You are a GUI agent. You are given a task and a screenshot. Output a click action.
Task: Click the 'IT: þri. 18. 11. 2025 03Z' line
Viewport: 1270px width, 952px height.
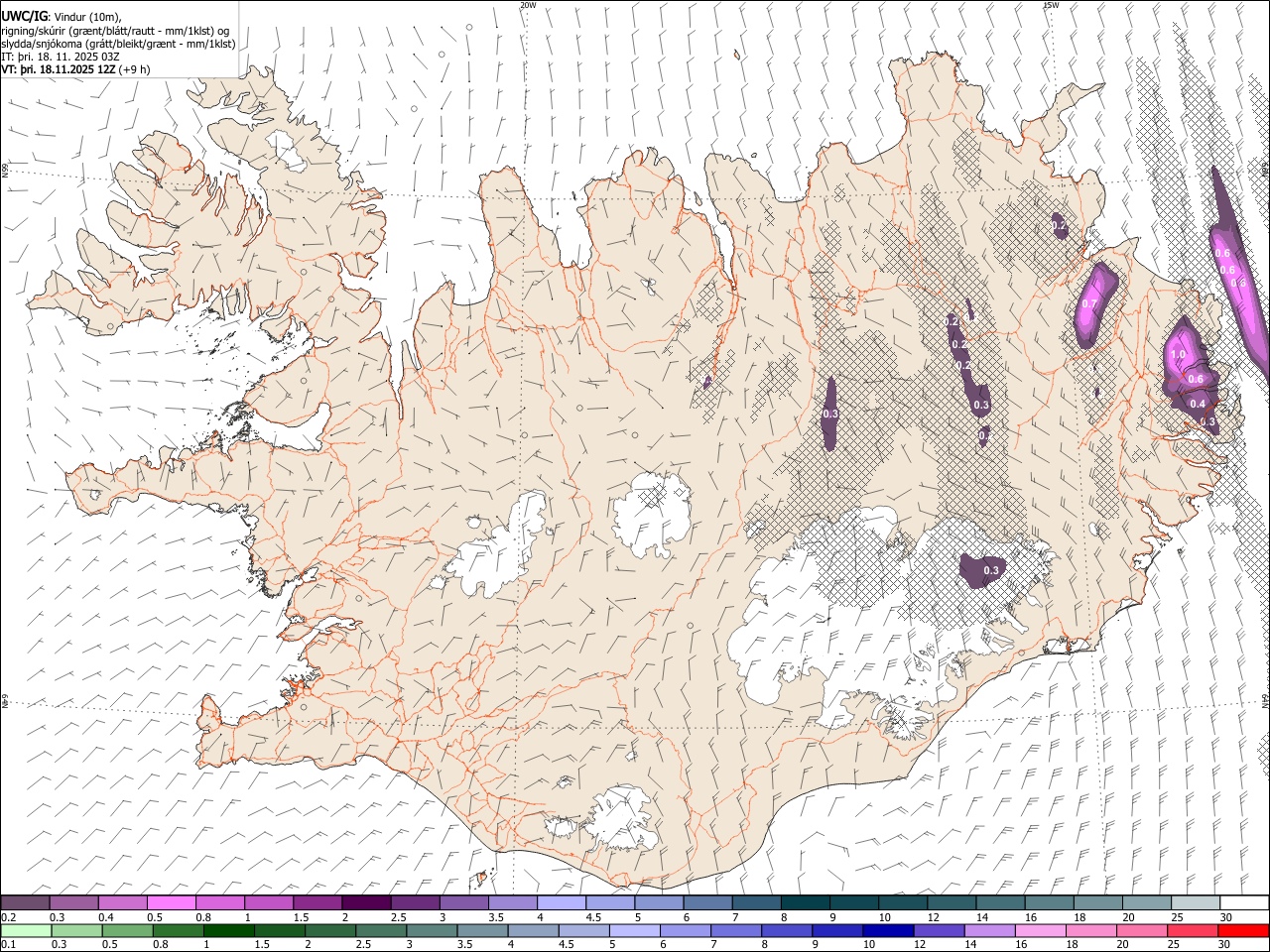[61, 57]
